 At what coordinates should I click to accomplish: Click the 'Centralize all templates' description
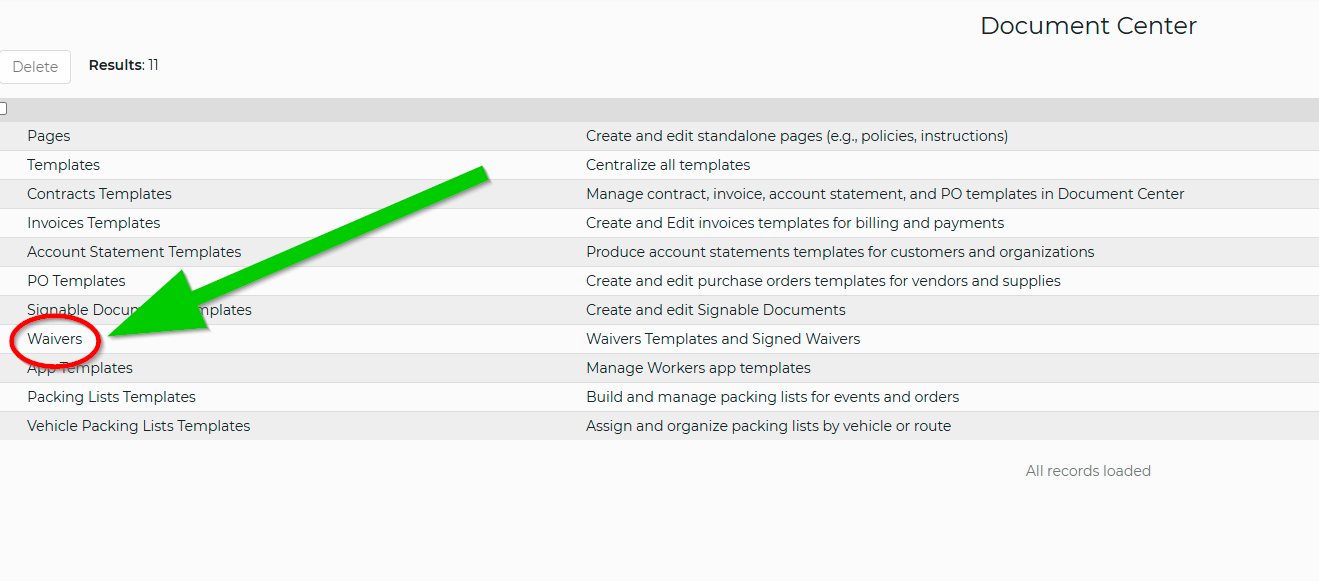668,165
